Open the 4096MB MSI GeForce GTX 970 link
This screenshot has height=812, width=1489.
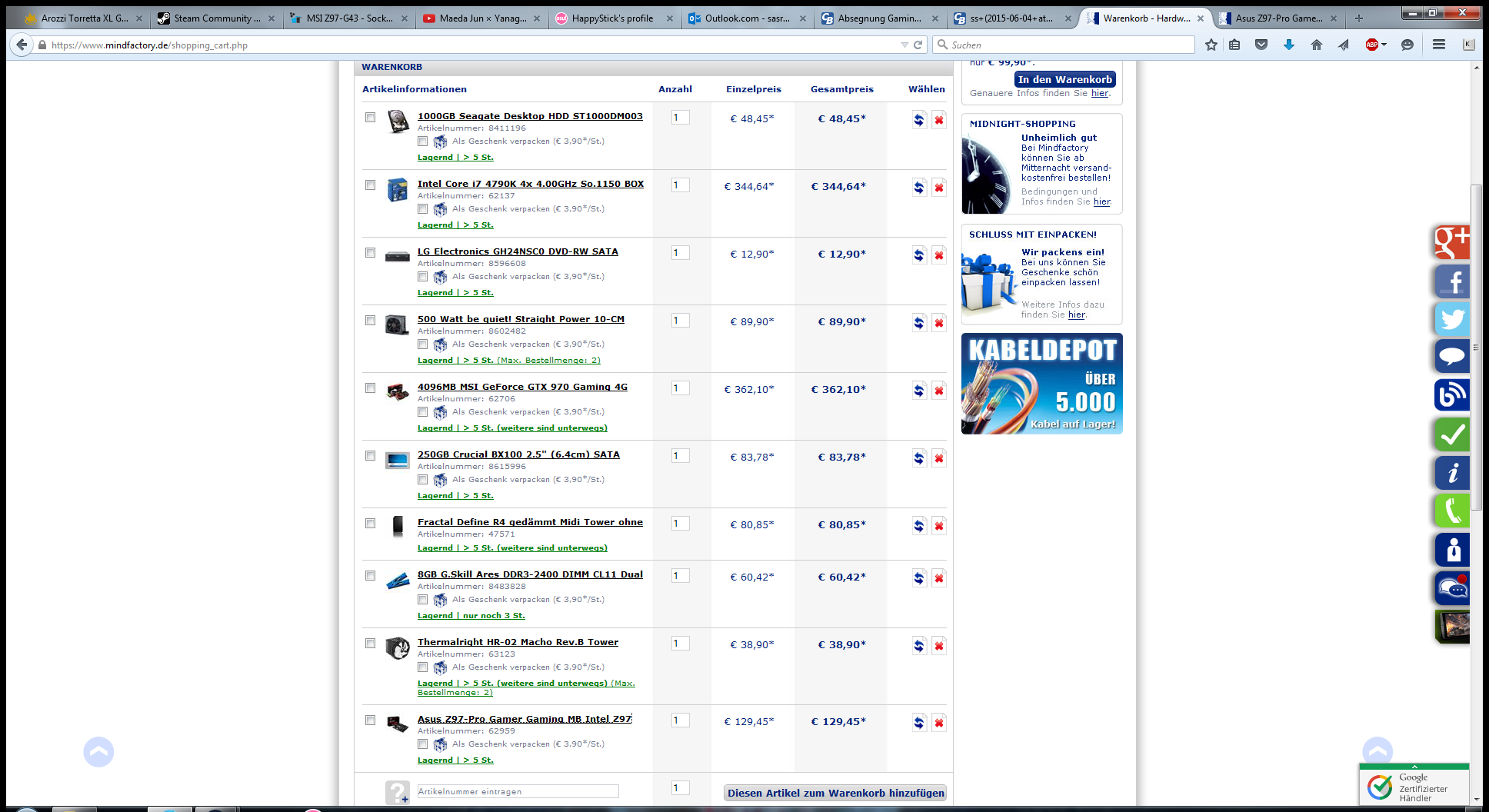point(522,387)
